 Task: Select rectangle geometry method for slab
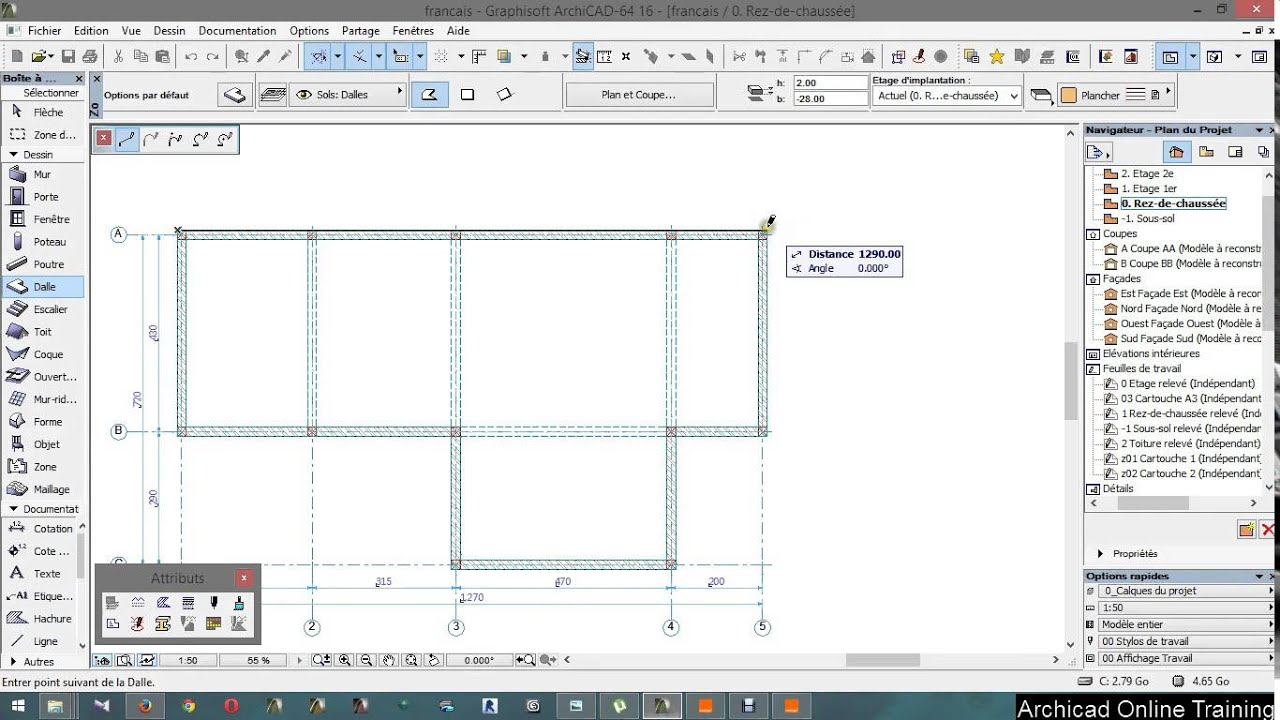tap(467, 95)
